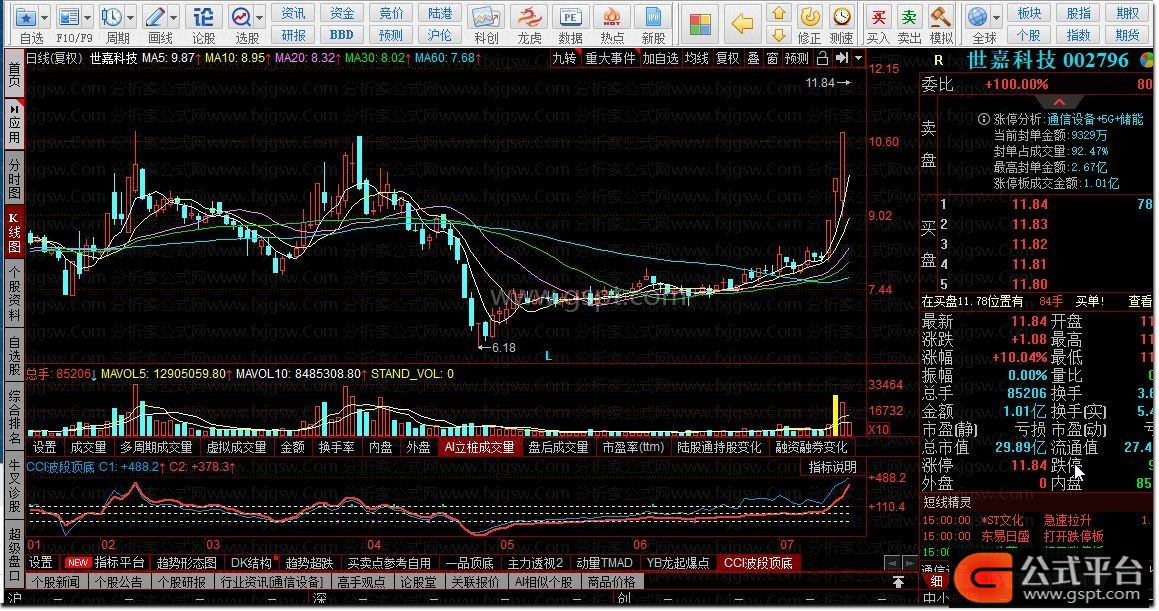This screenshot has height=611, width=1159.
Task: Click the yellow highlighted volume bar
Action: coord(836,416)
